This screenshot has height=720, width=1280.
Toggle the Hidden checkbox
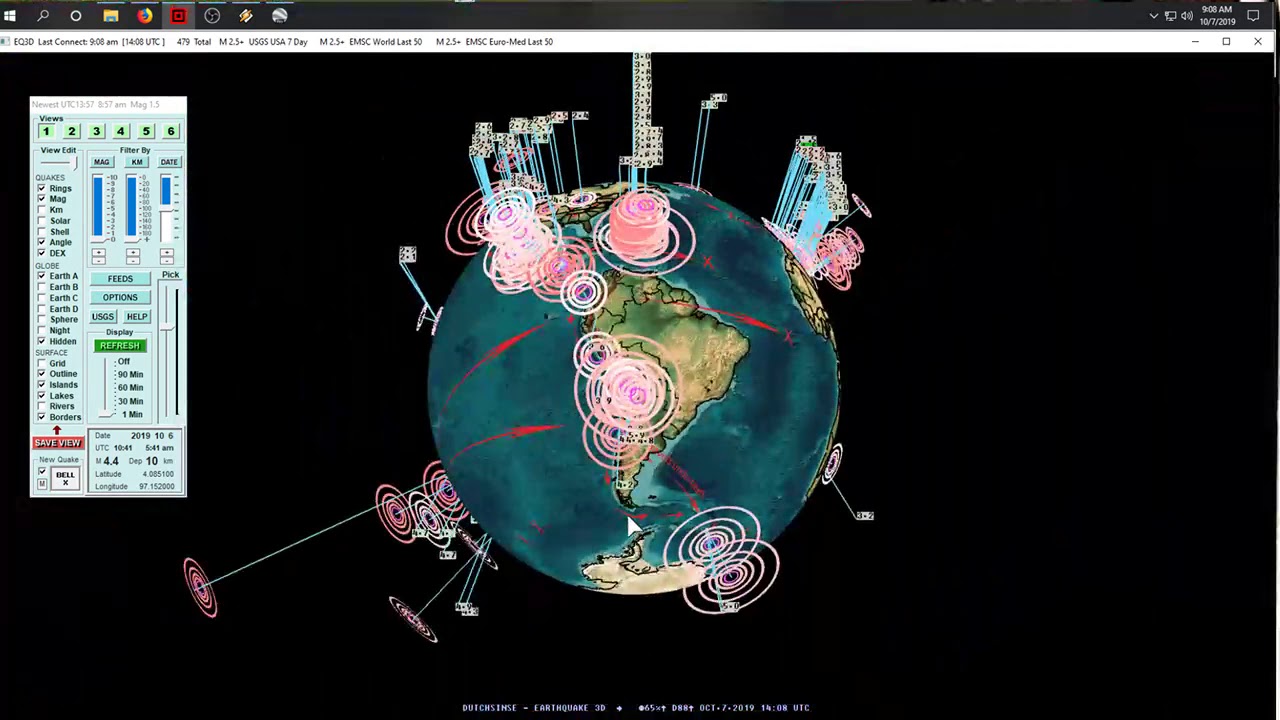click(42, 341)
